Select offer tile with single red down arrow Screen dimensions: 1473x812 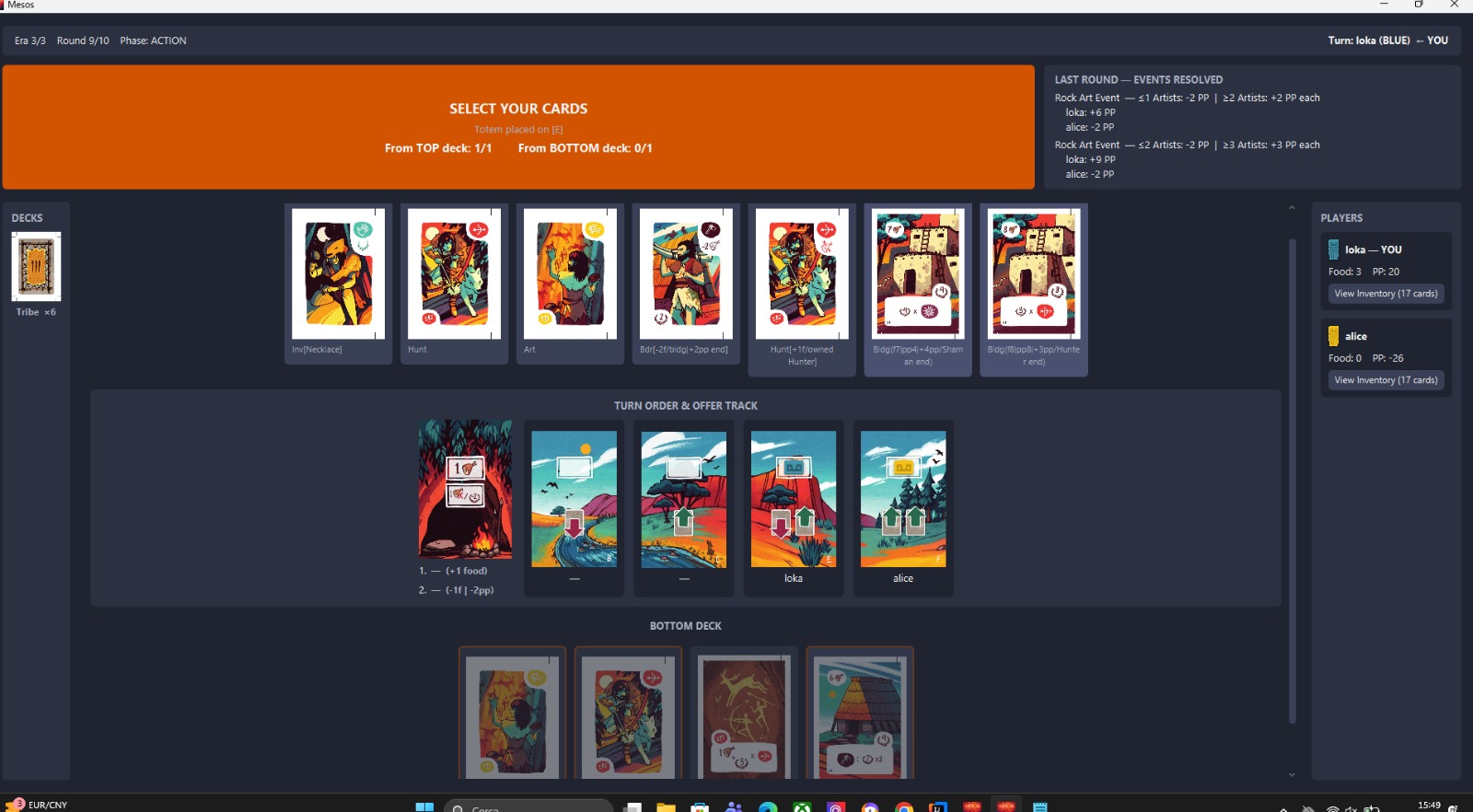[574, 499]
